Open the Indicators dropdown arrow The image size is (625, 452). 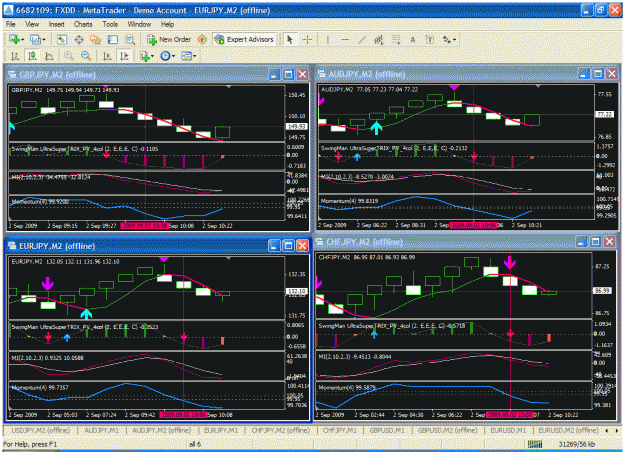coord(153,56)
